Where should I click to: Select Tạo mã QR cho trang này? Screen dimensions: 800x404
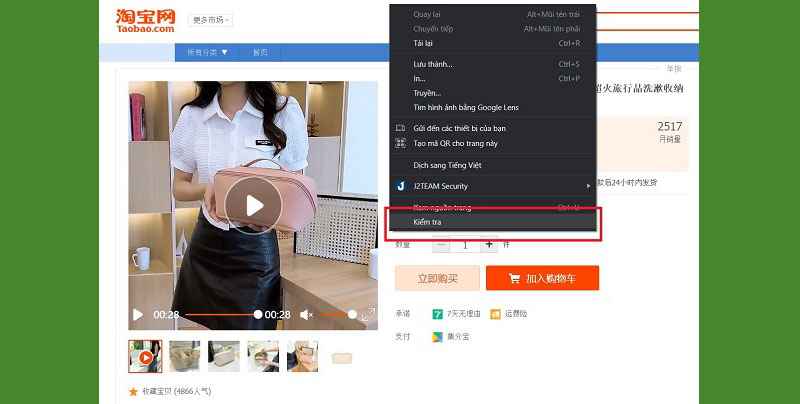click(x=493, y=143)
